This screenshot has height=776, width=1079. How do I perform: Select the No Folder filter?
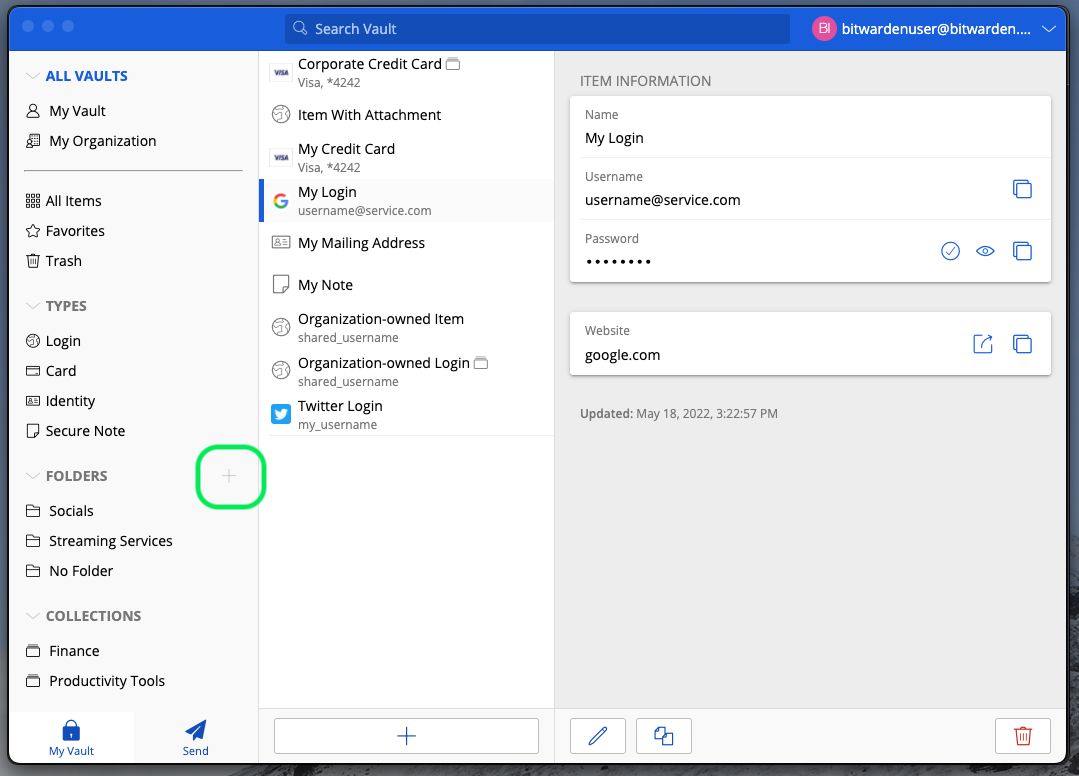tap(70, 571)
